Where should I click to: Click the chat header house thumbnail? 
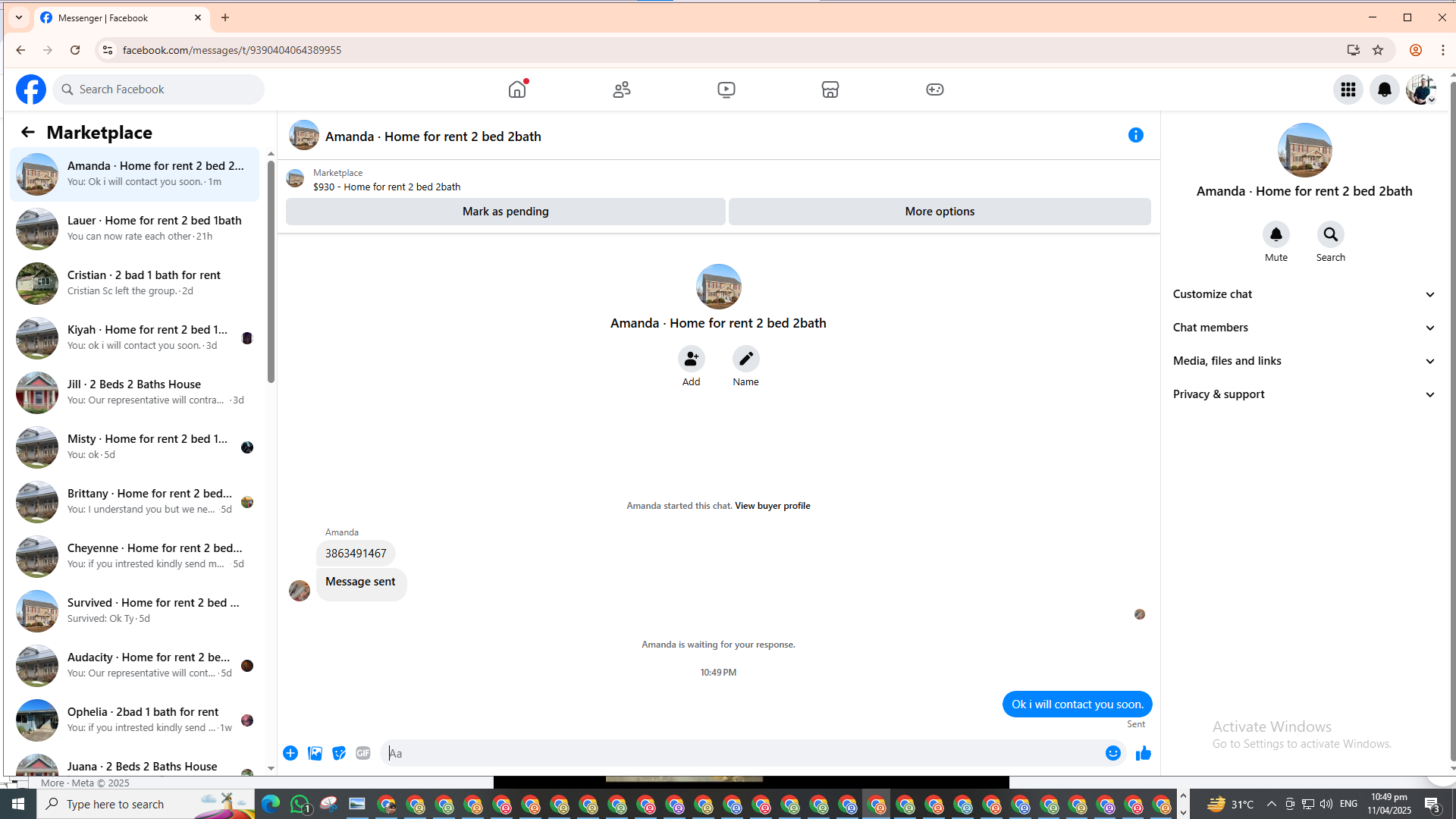(304, 135)
